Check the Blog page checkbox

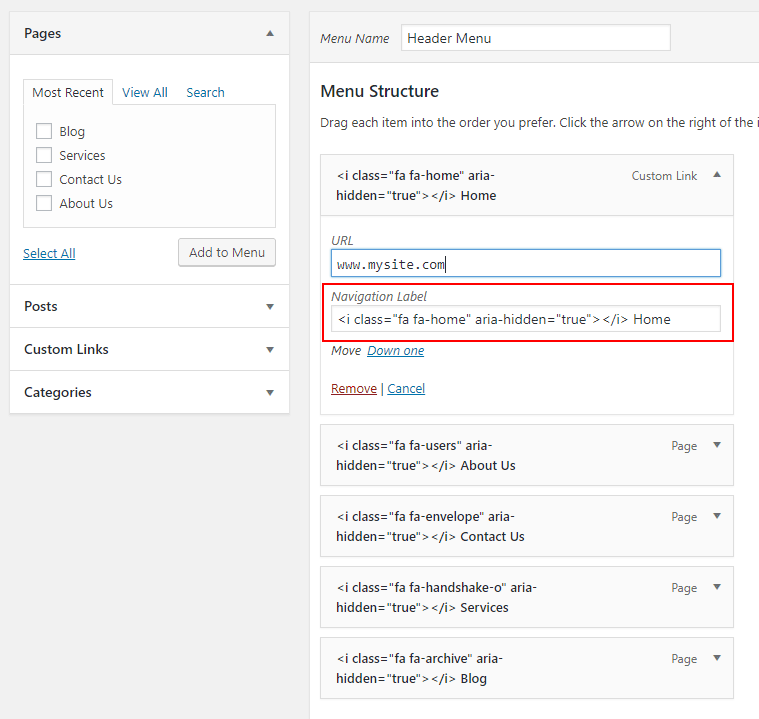pos(44,131)
